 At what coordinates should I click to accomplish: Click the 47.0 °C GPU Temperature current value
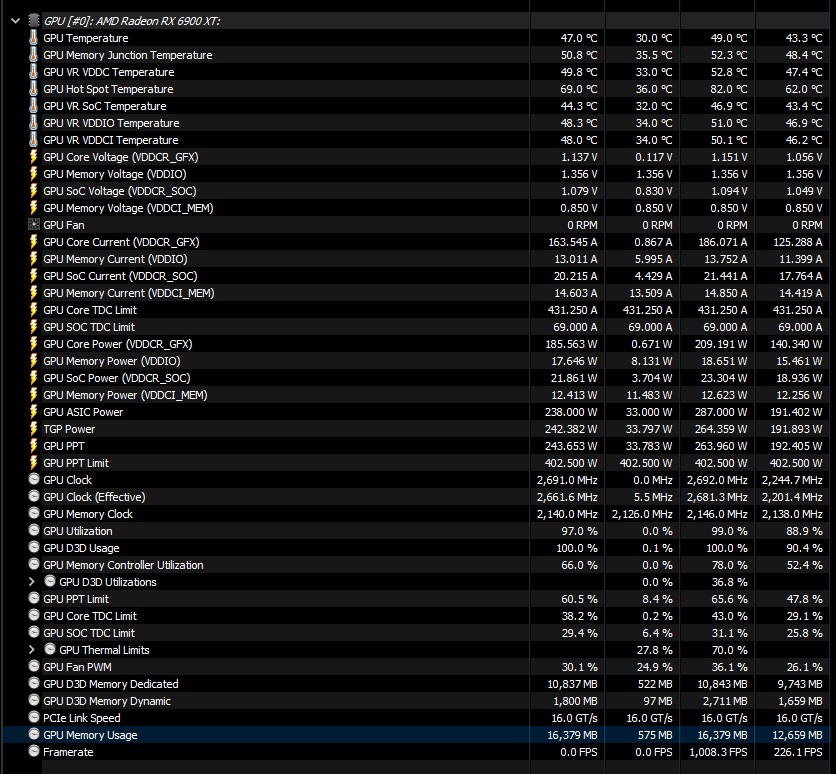[578, 38]
